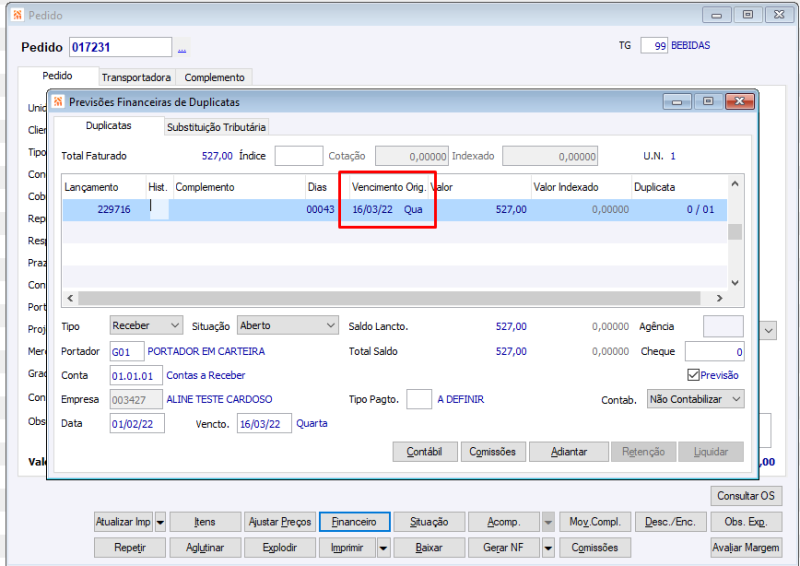Click the horizontal scrollbar track of the grid
800x566 pixels.
click(389, 298)
